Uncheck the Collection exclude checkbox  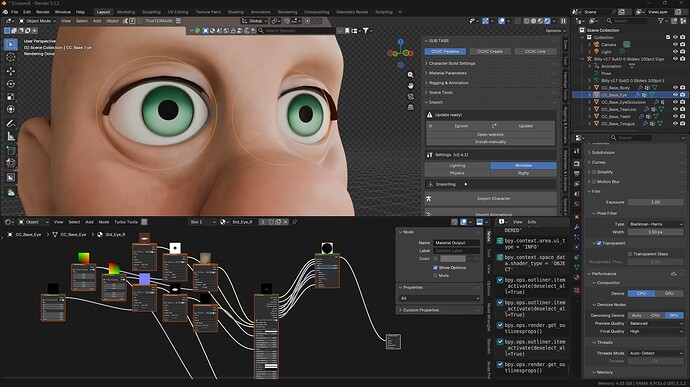(668, 37)
